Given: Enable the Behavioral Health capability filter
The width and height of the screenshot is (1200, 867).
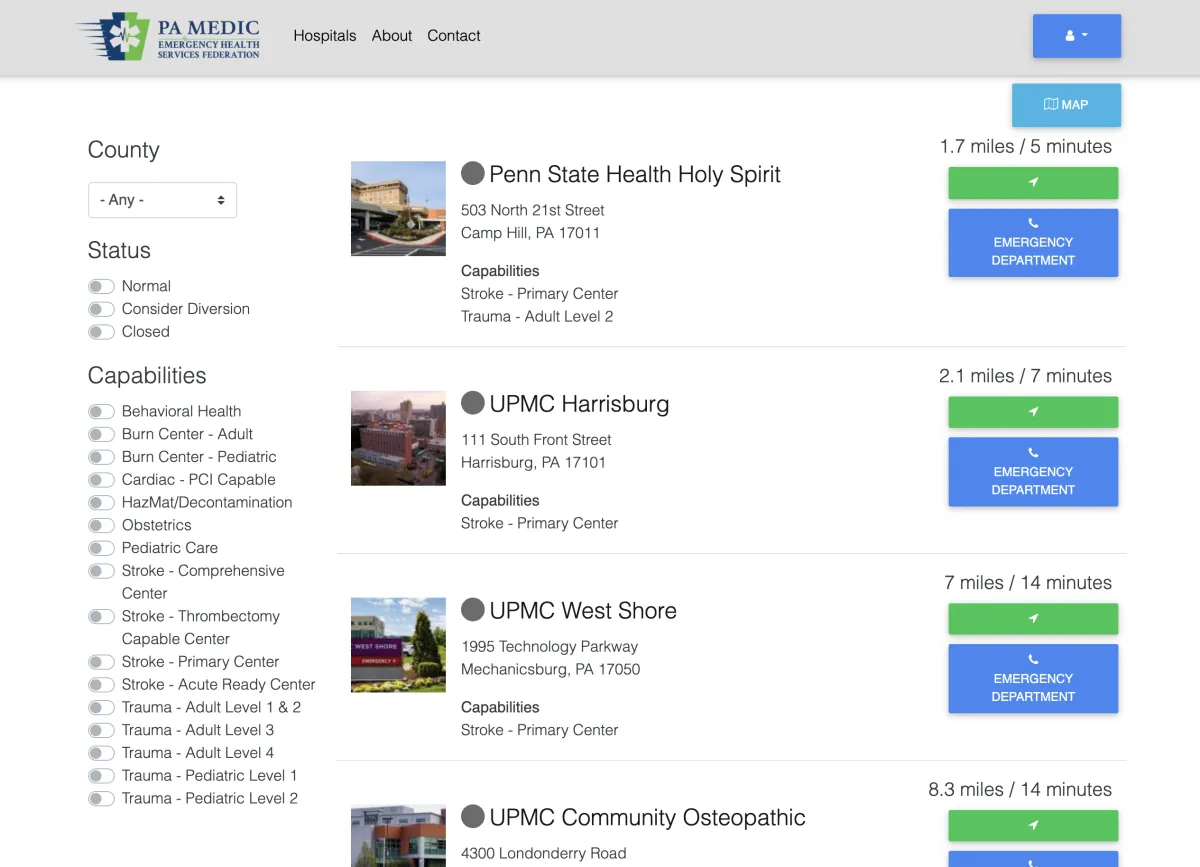Looking at the screenshot, I should point(101,412).
